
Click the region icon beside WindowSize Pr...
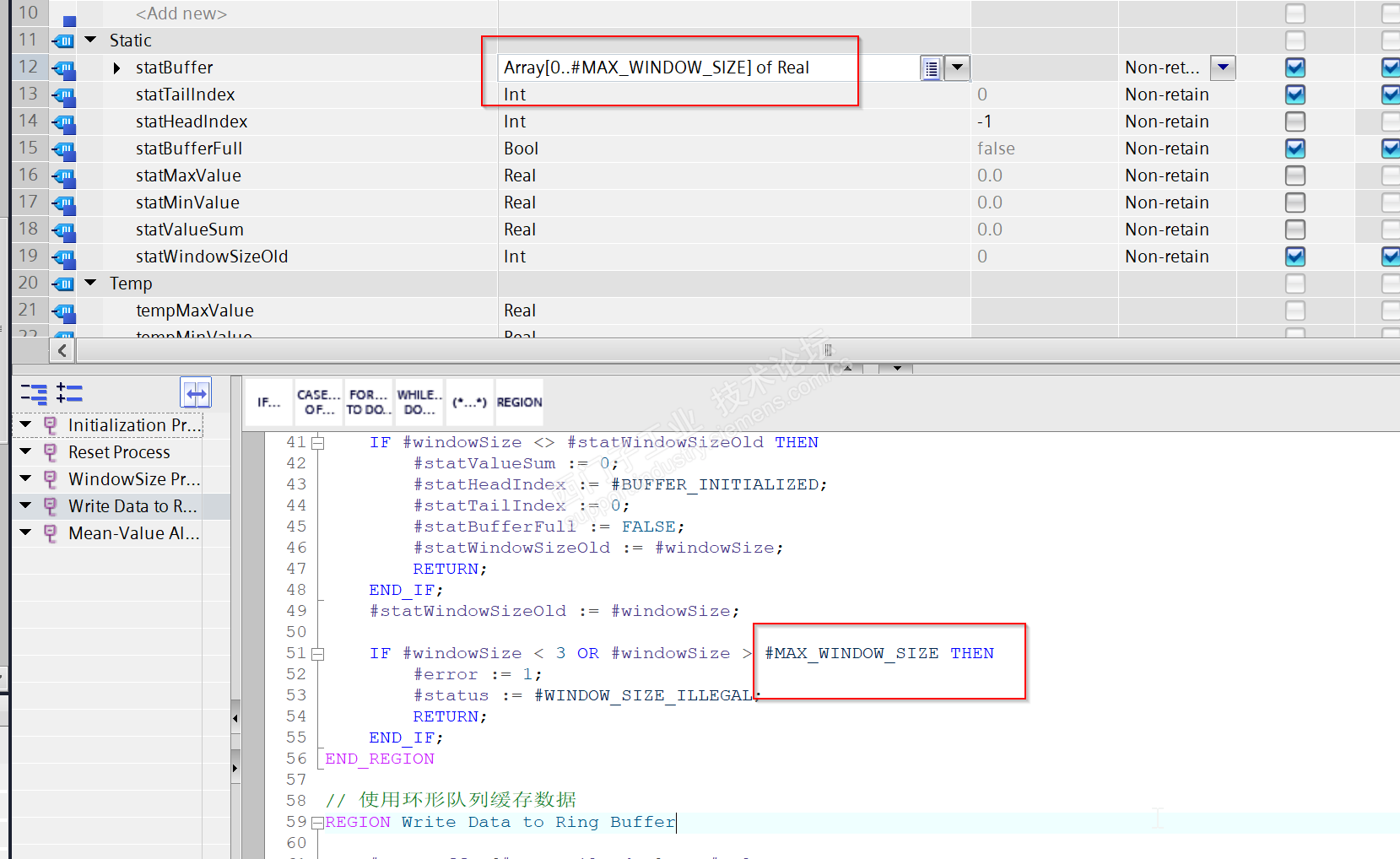tap(51, 479)
